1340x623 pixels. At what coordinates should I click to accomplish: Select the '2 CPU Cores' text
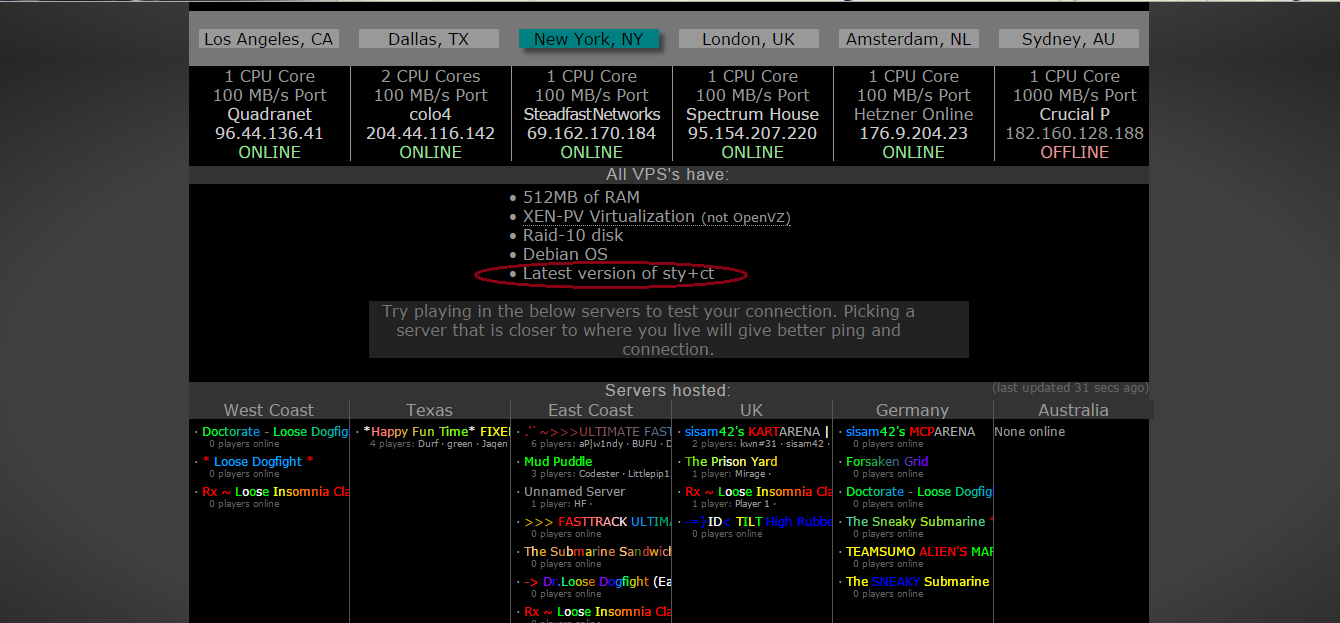430,76
